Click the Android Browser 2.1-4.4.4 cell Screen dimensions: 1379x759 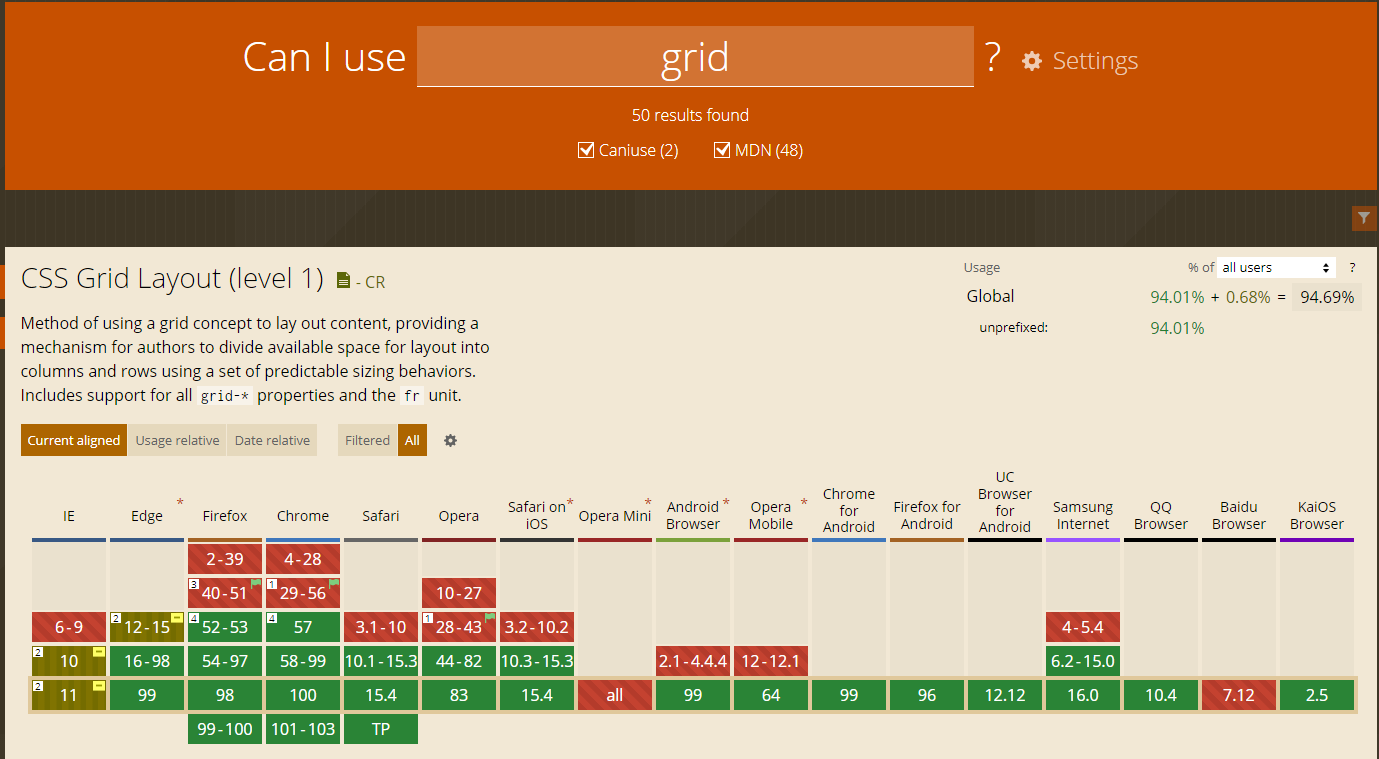pyautogui.click(x=693, y=661)
